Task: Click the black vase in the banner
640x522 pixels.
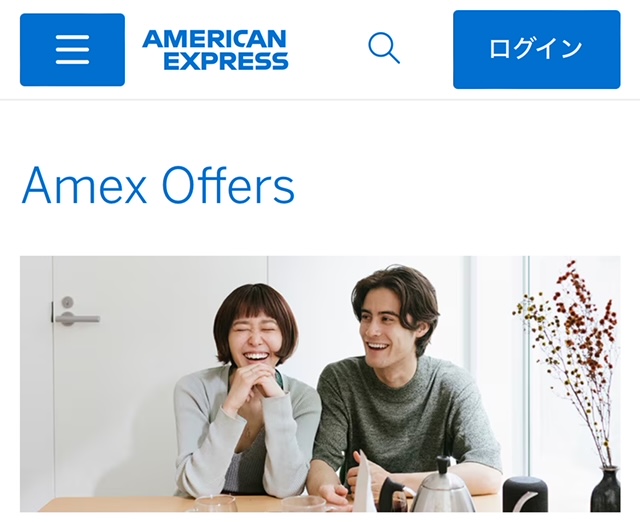Action: coord(605,490)
